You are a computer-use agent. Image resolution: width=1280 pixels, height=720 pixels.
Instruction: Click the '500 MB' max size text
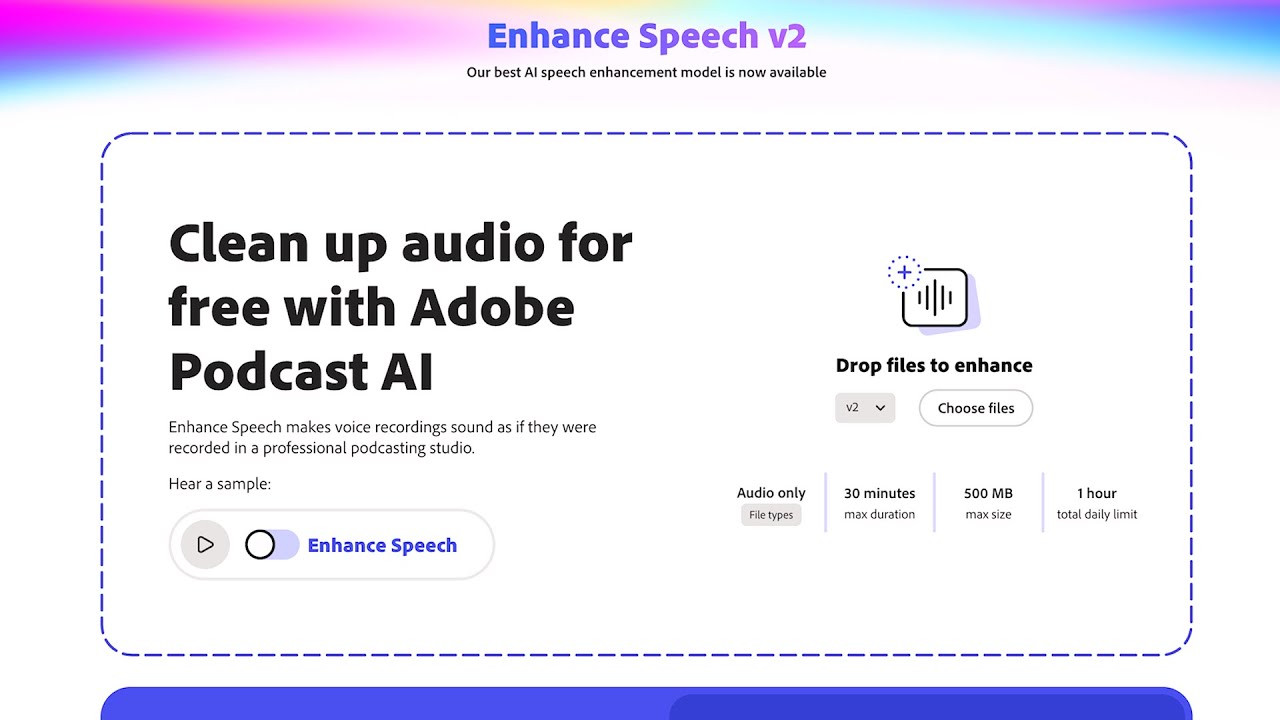pos(988,493)
